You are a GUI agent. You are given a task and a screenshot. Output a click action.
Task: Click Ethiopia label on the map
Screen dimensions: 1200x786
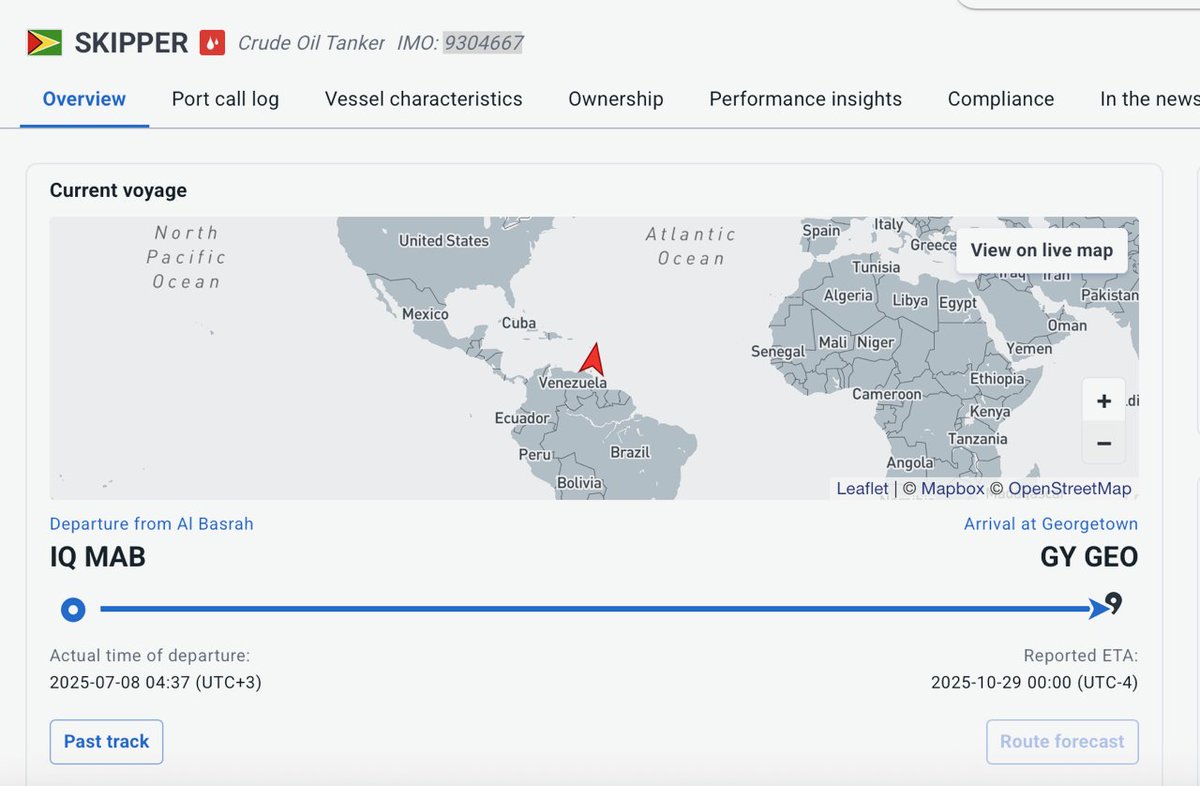pos(997,379)
